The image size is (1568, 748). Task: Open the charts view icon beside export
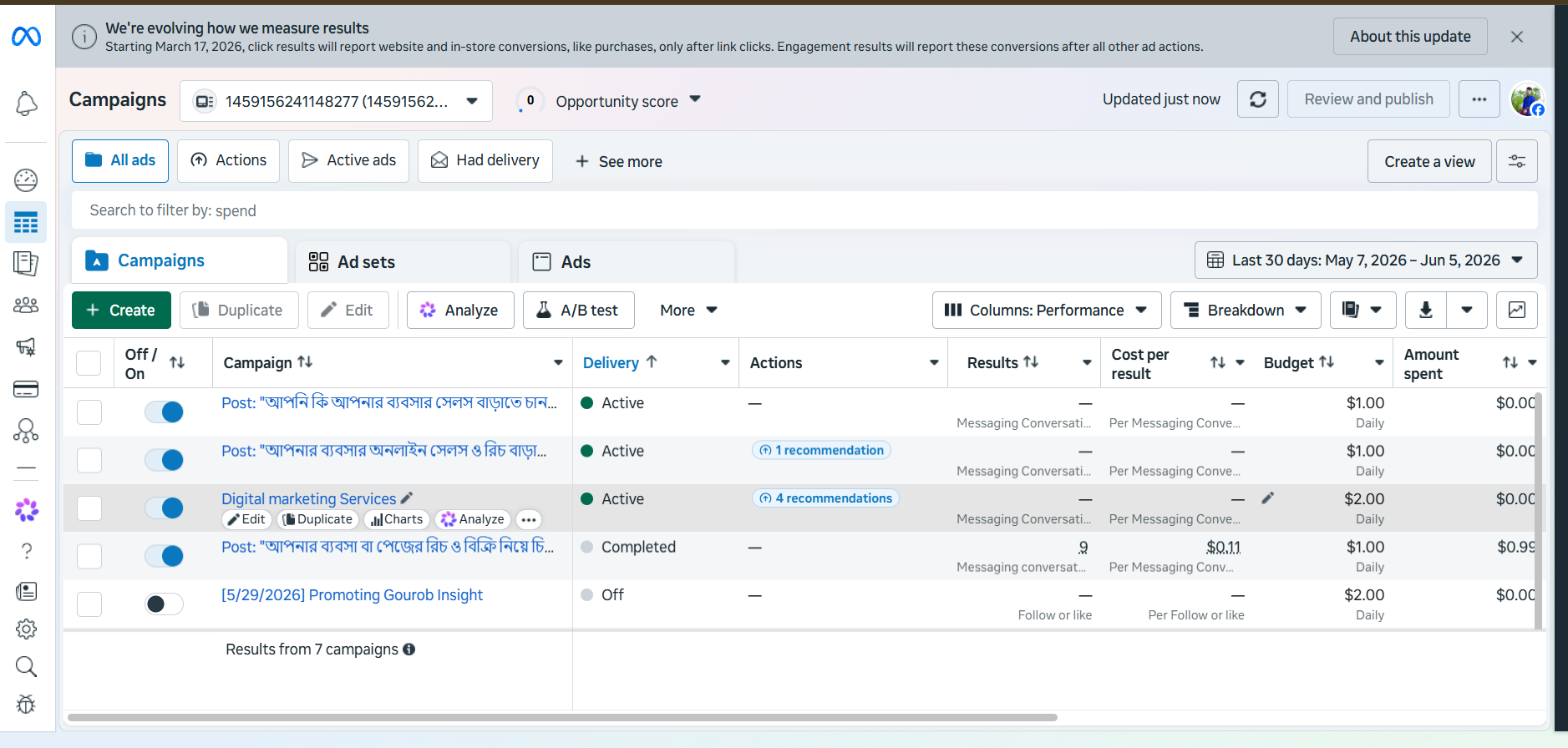pyautogui.click(x=1516, y=311)
